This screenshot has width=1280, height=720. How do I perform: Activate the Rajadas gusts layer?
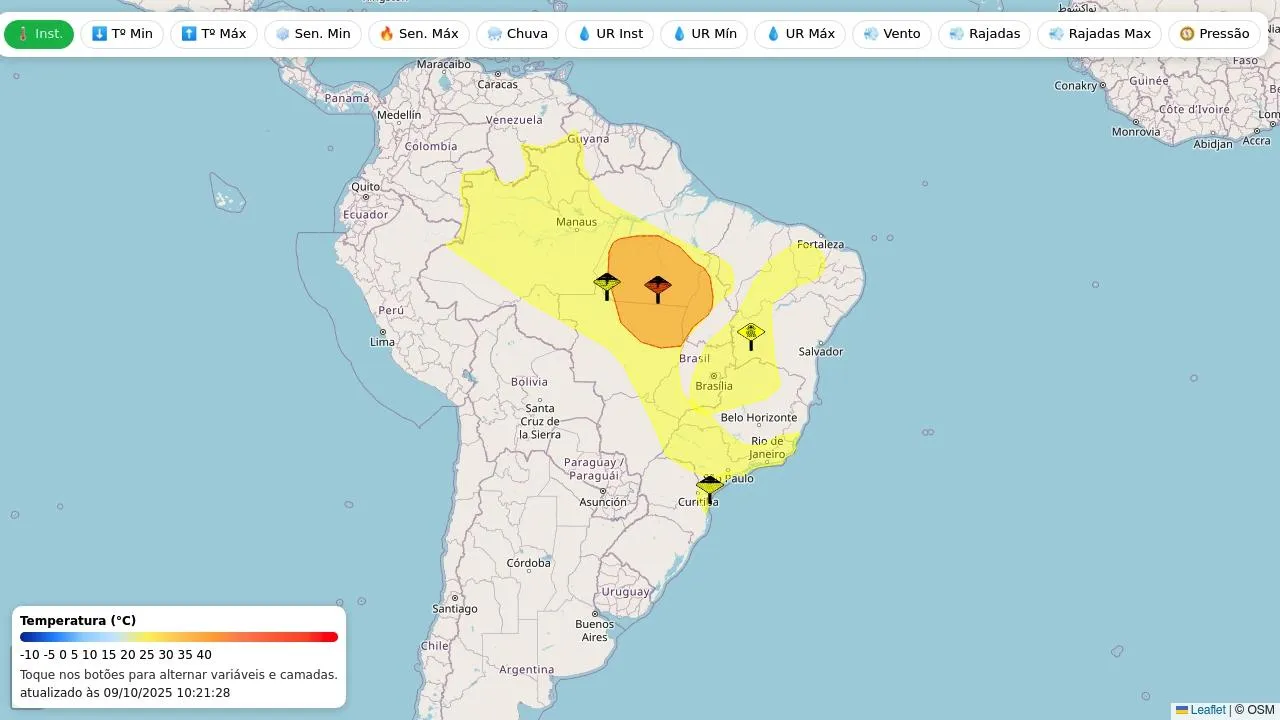[984, 34]
